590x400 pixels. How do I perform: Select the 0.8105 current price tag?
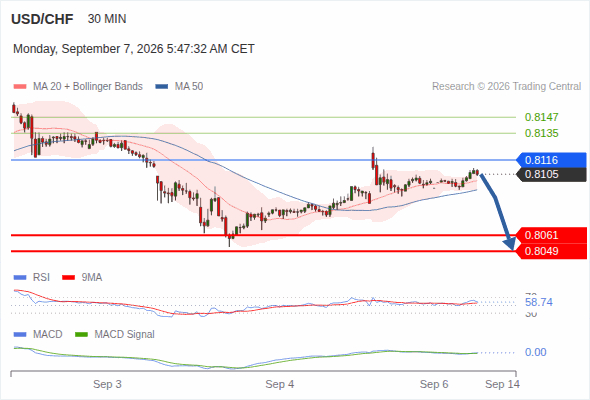(551, 175)
